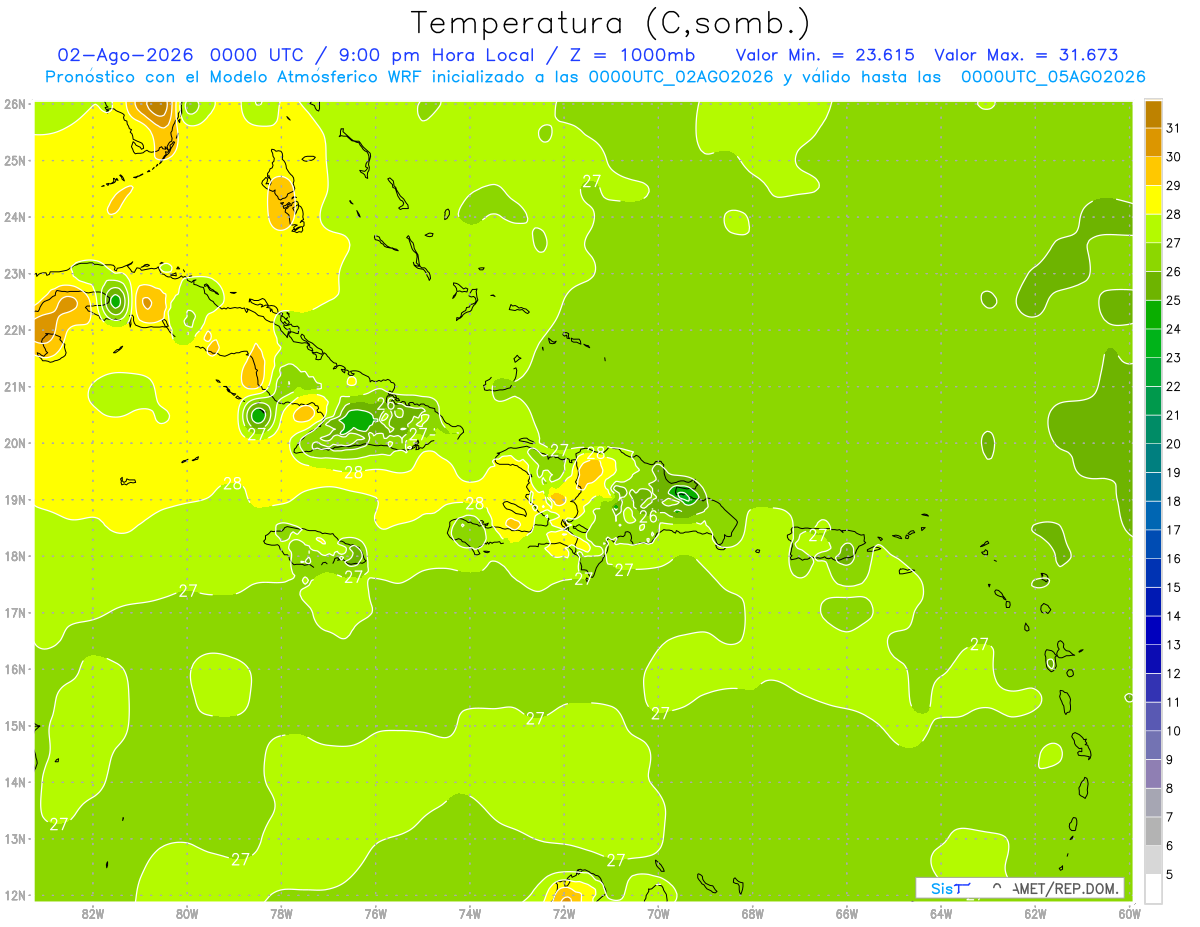Click the longitude axis label "62W"
The width and height of the screenshot is (1200, 927).
click(1035, 913)
